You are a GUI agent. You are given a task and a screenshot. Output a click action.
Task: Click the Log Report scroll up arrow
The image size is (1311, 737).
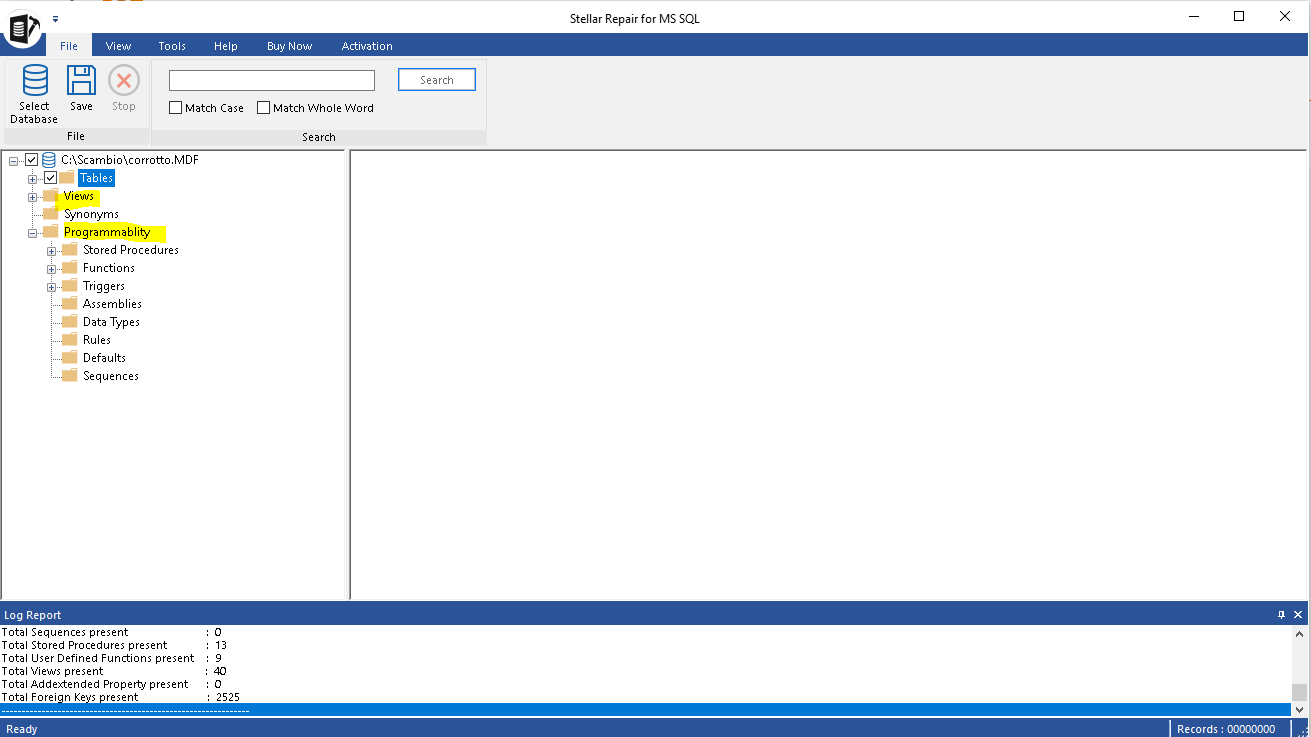[1299, 634]
